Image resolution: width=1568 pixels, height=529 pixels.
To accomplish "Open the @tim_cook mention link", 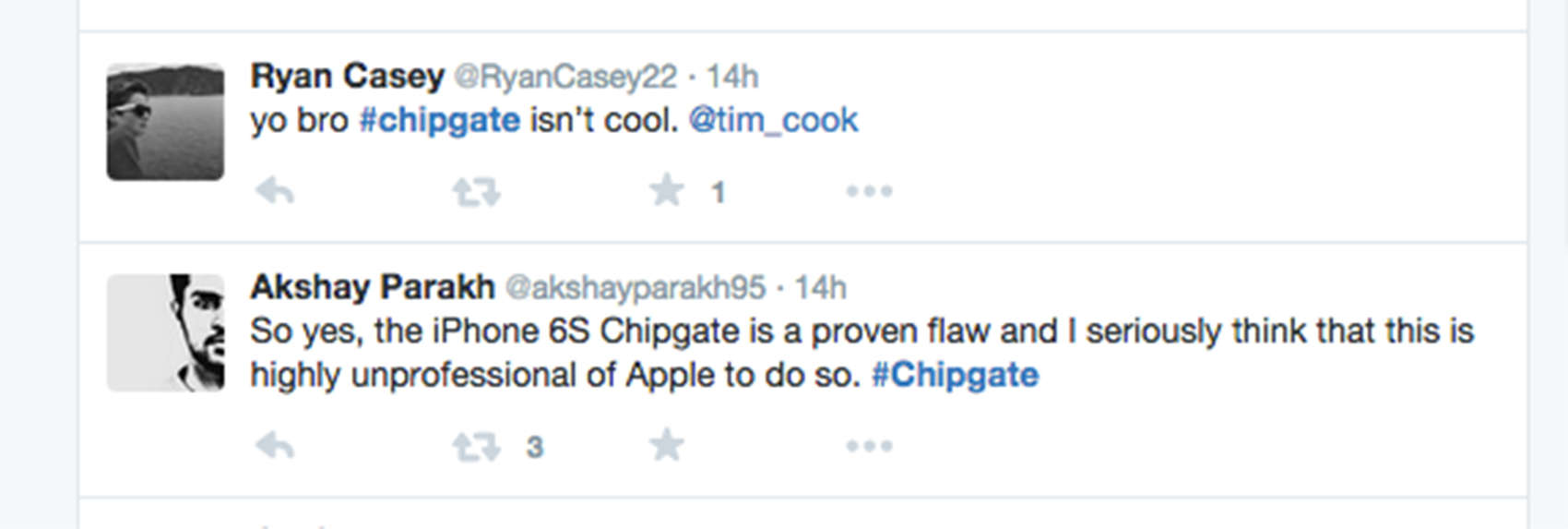I will click(773, 120).
